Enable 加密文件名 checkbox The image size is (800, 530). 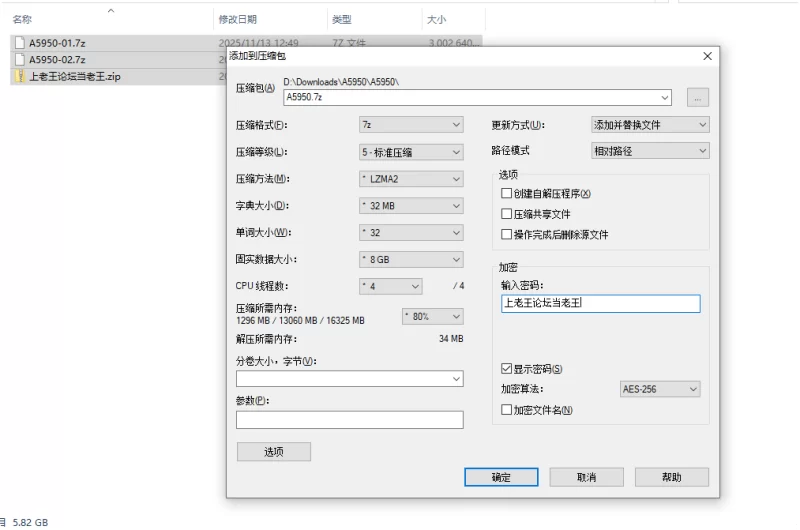click(x=506, y=410)
